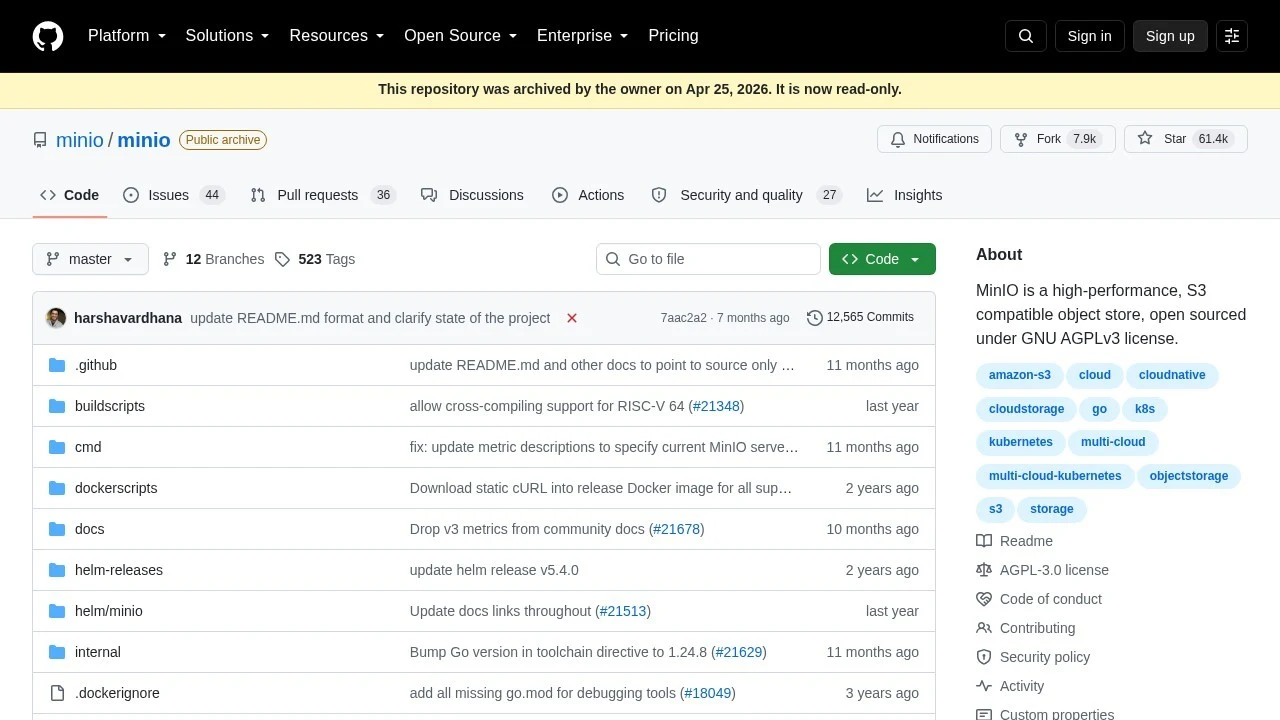Open the minio owner link
This screenshot has width=1280, height=720.
(80, 140)
